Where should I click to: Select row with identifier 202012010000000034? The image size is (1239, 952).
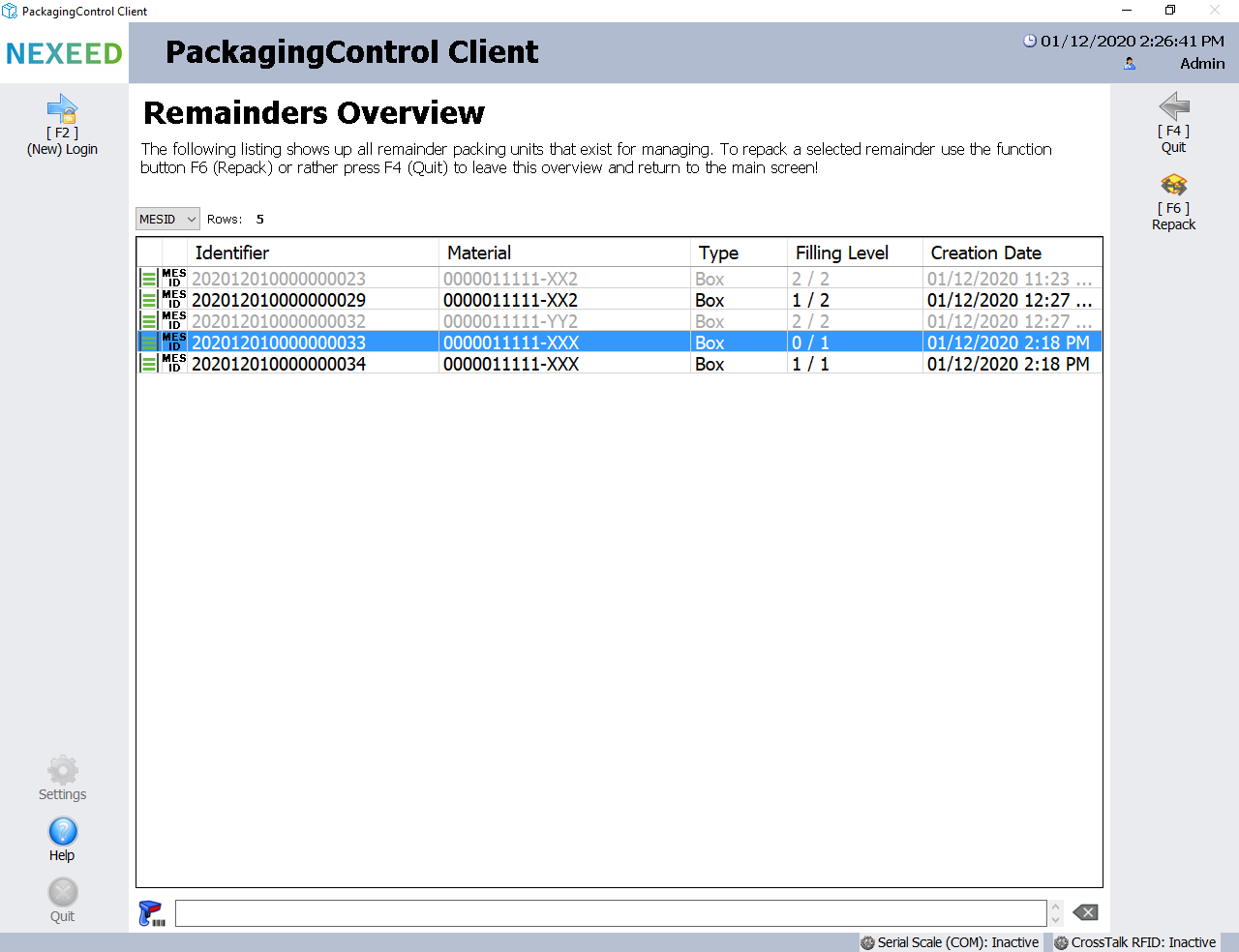(x=279, y=365)
